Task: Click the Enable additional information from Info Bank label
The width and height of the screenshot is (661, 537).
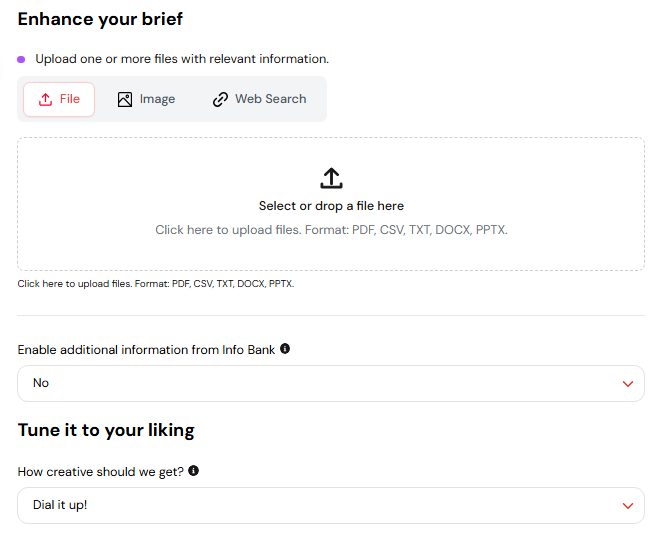Action: click(146, 350)
